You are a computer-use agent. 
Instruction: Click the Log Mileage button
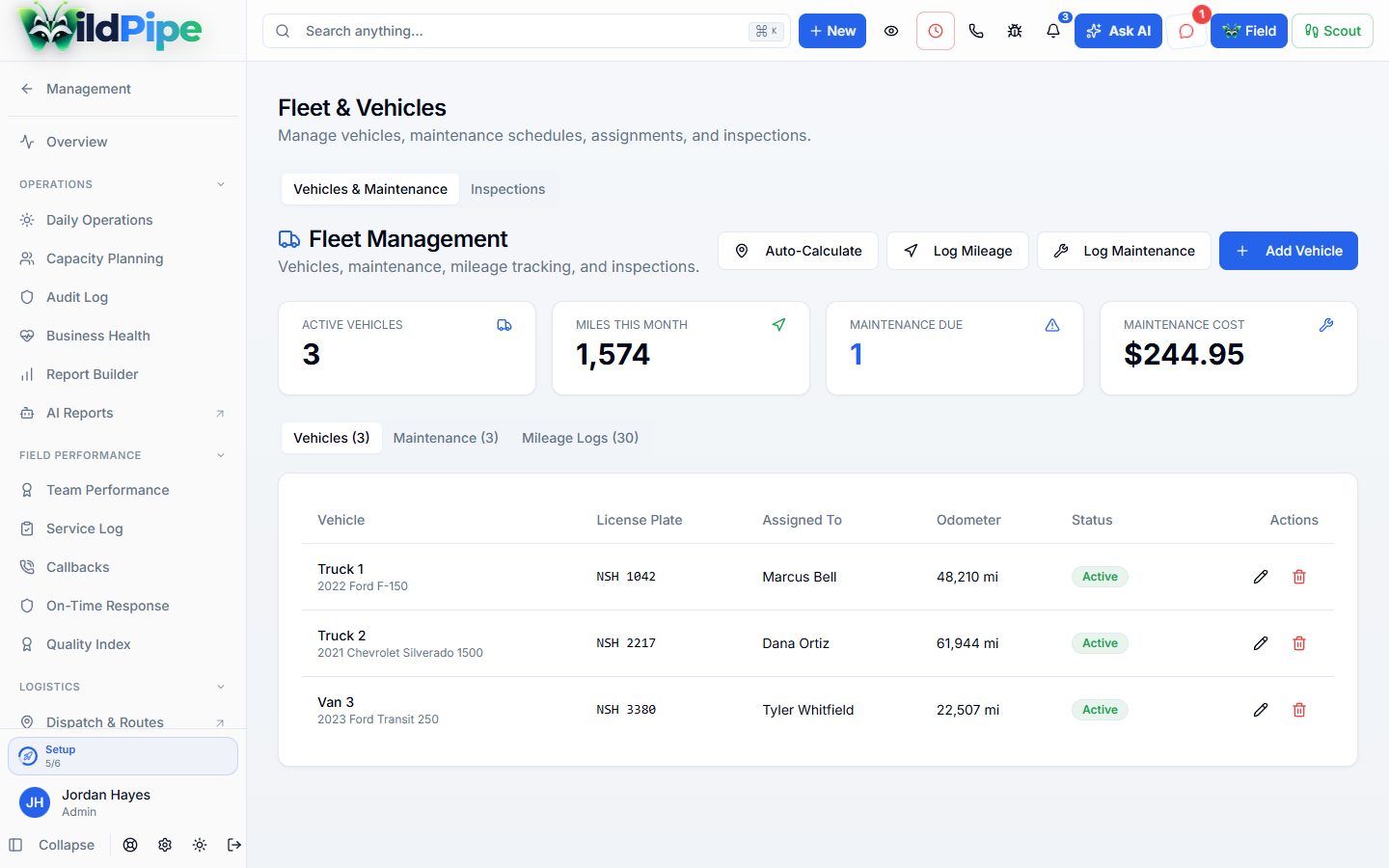[958, 251]
